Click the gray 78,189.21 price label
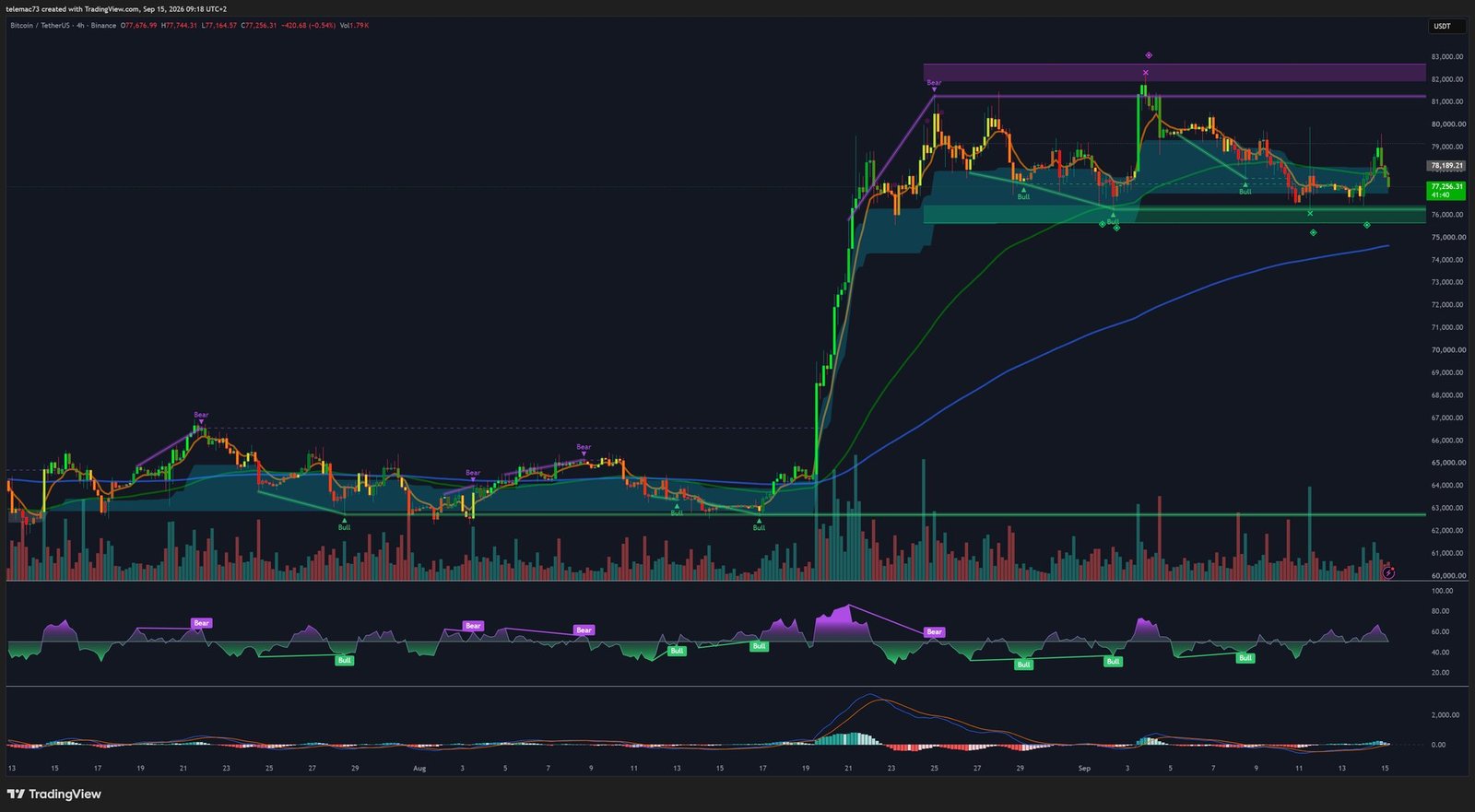The height and width of the screenshot is (812, 1475). click(x=1446, y=166)
